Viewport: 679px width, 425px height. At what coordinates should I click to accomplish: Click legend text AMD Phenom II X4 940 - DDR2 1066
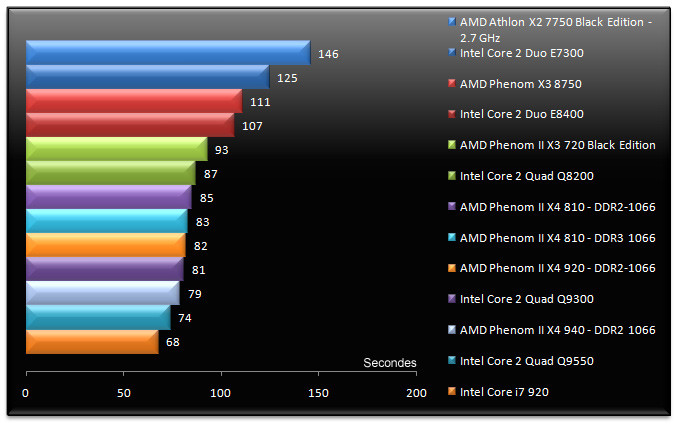(557, 330)
